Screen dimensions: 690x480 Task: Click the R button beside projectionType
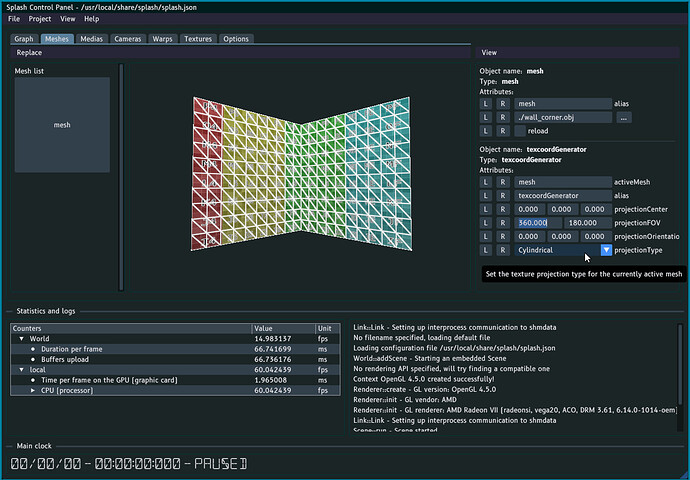(x=503, y=249)
